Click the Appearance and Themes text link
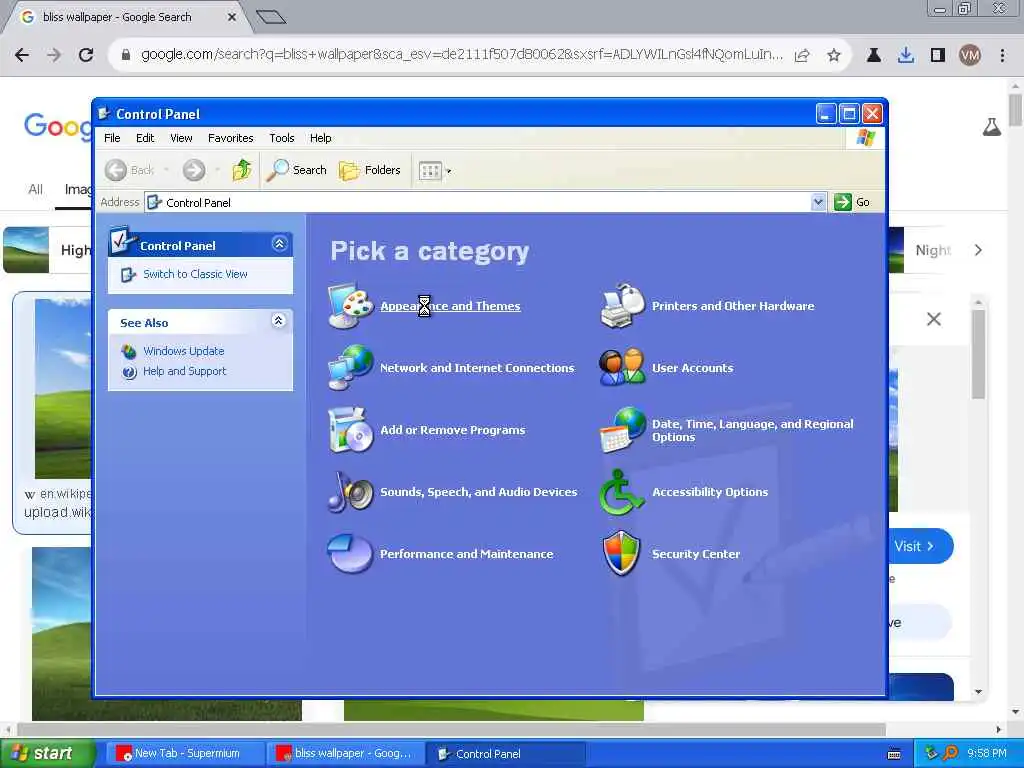Image resolution: width=1024 pixels, height=768 pixels. point(451,306)
